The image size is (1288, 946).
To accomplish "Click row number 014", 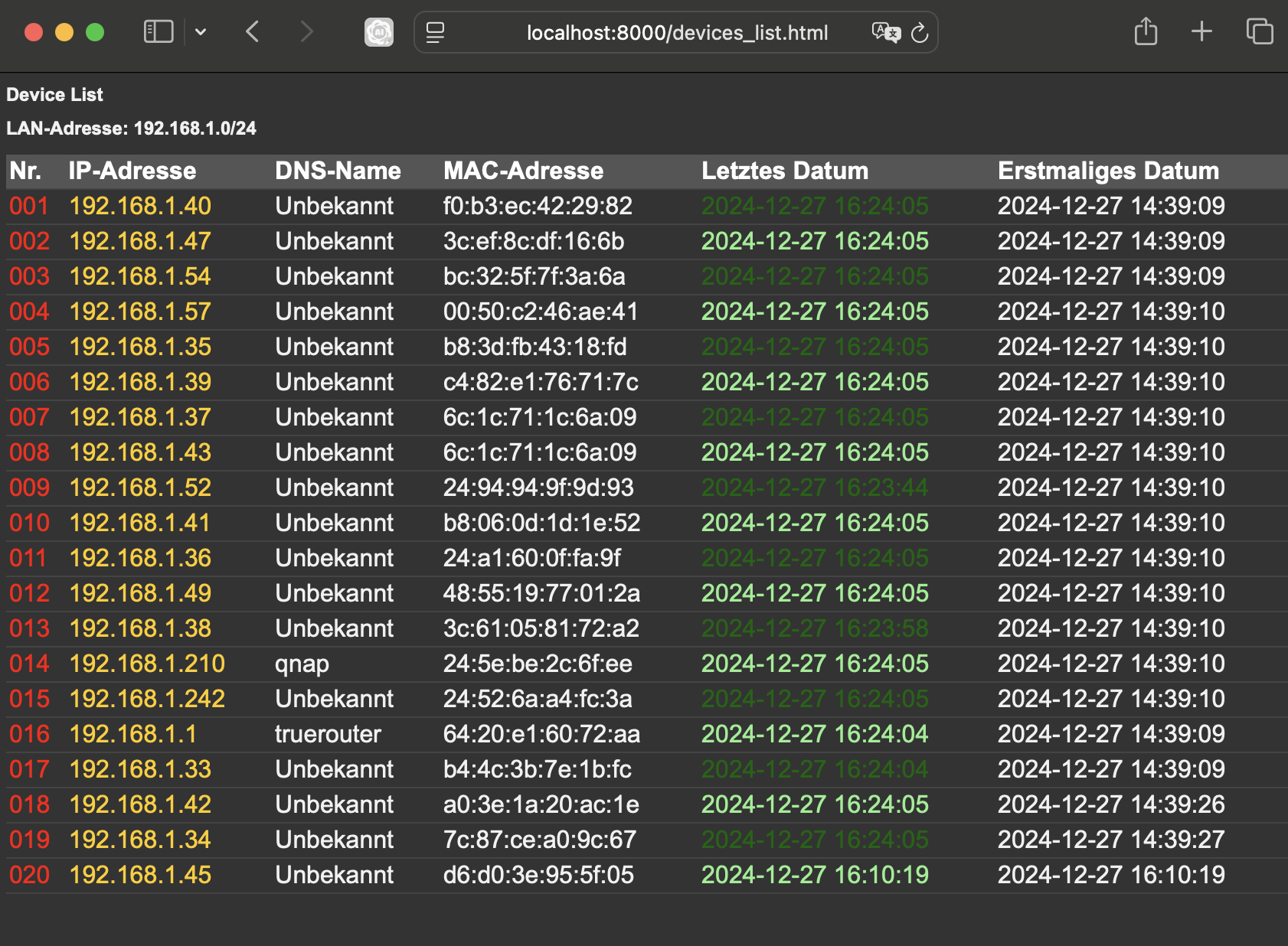I will coord(29,664).
